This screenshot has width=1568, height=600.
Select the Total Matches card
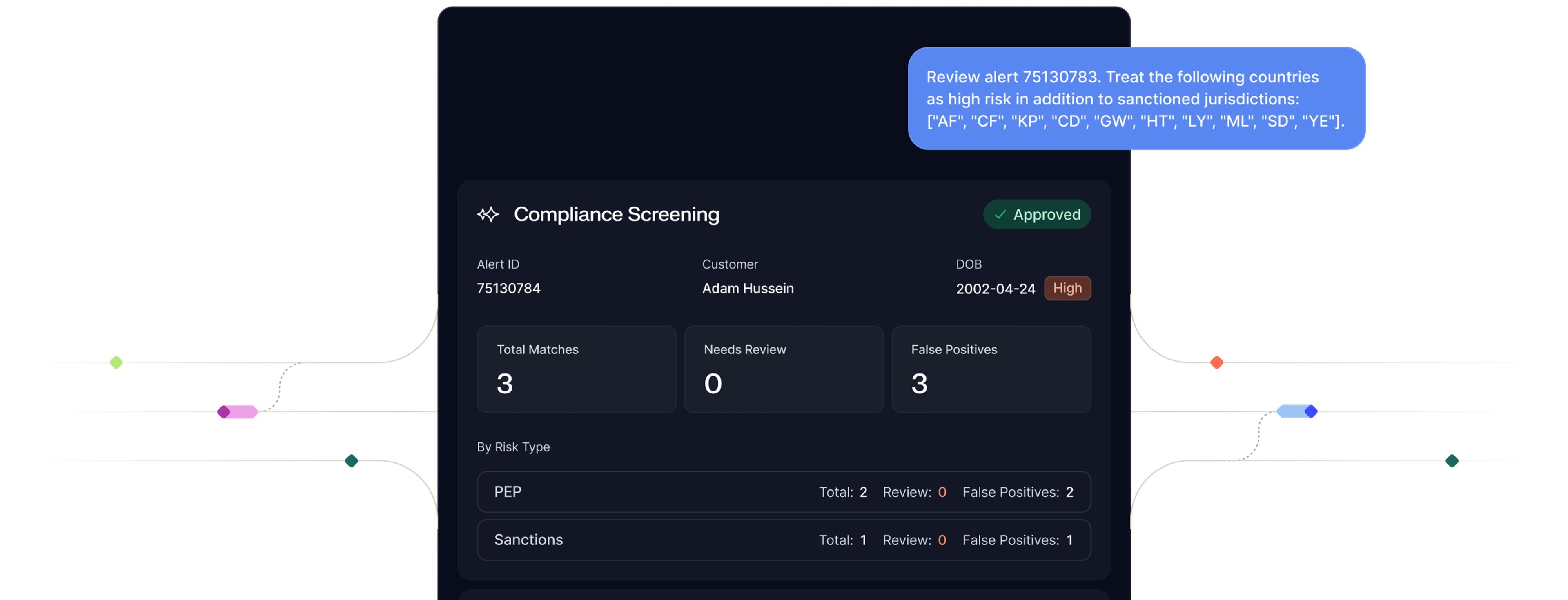point(577,369)
